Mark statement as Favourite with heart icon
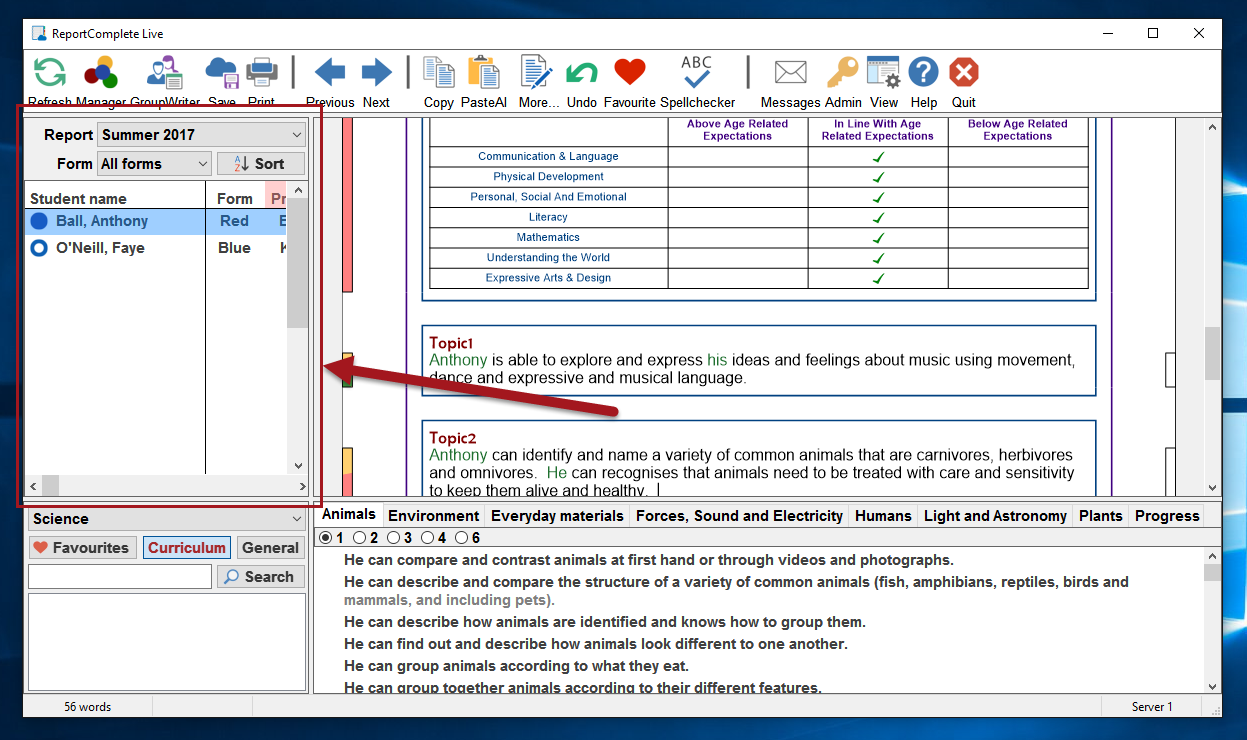This screenshot has height=740, width=1247. point(629,72)
